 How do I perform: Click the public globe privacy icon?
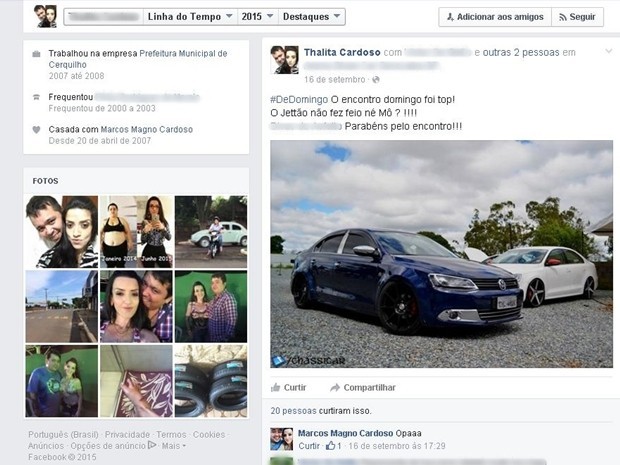(376, 79)
